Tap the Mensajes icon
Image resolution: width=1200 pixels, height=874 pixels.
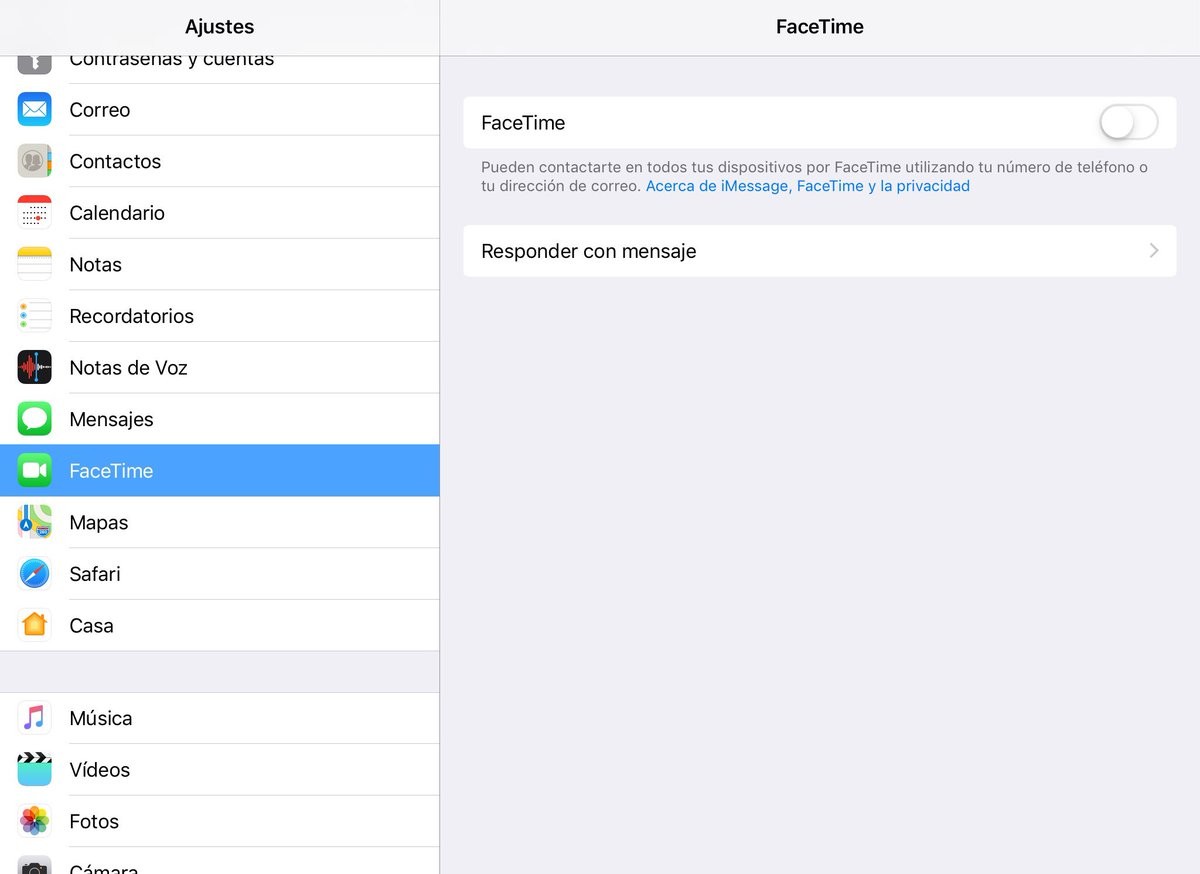coord(34,419)
